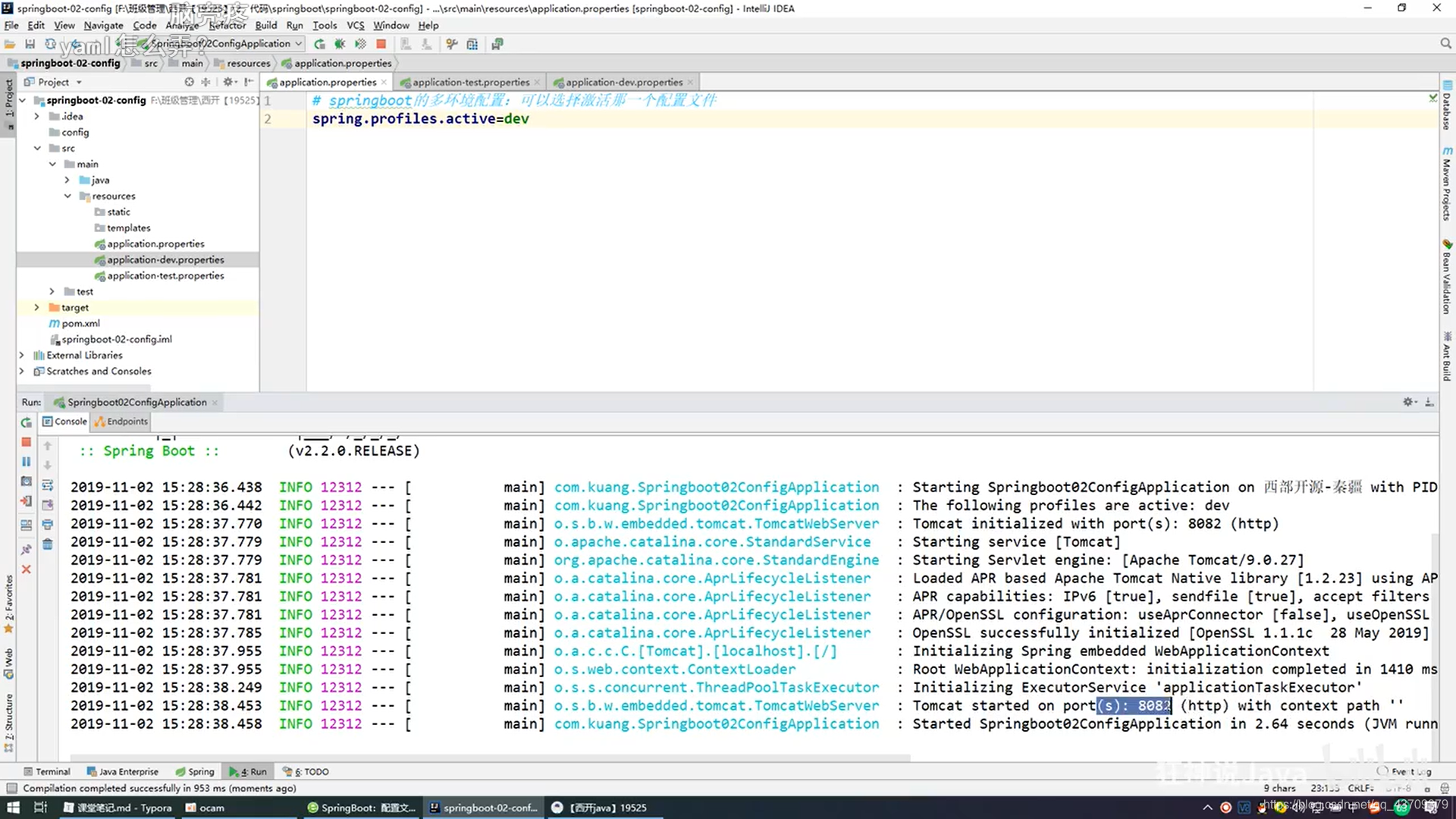Open the Build menu
1456x819 pixels.
pyautogui.click(x=266, y=25)
